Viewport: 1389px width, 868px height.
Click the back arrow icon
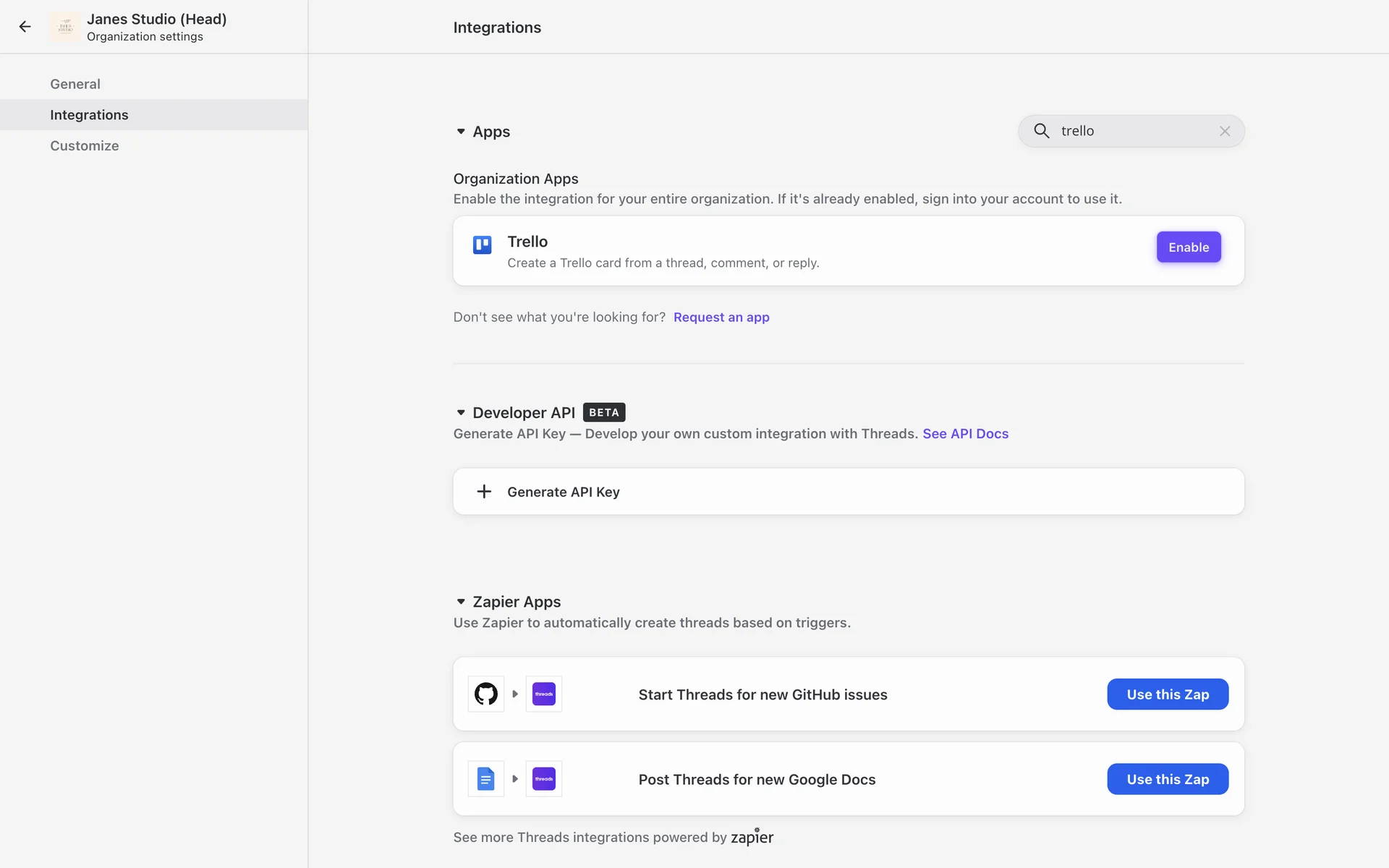pos(25,27)
